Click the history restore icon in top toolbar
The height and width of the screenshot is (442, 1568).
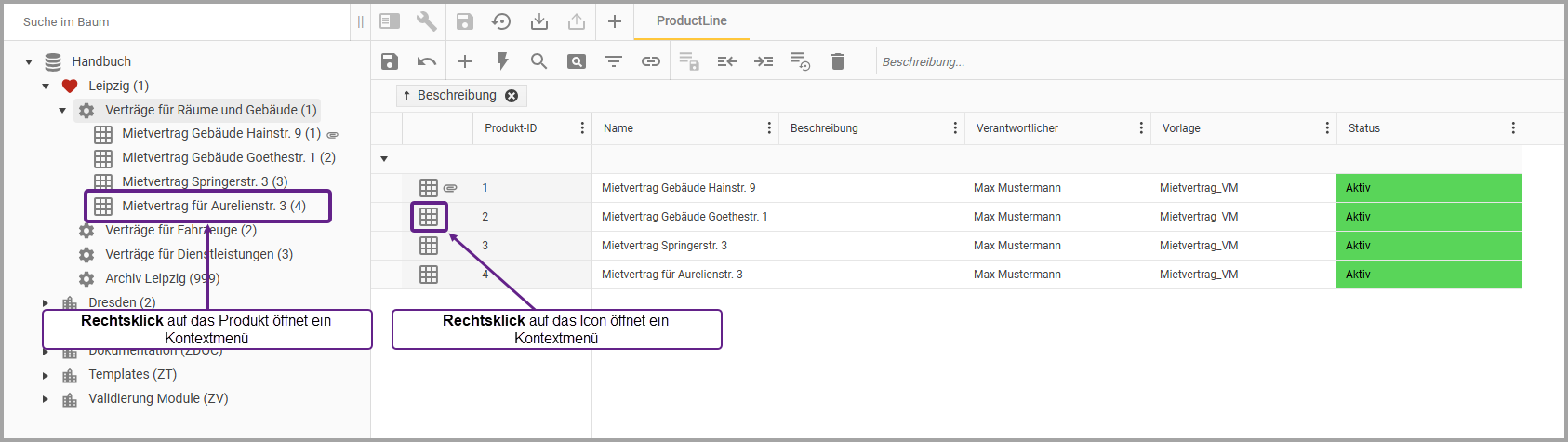501,21
